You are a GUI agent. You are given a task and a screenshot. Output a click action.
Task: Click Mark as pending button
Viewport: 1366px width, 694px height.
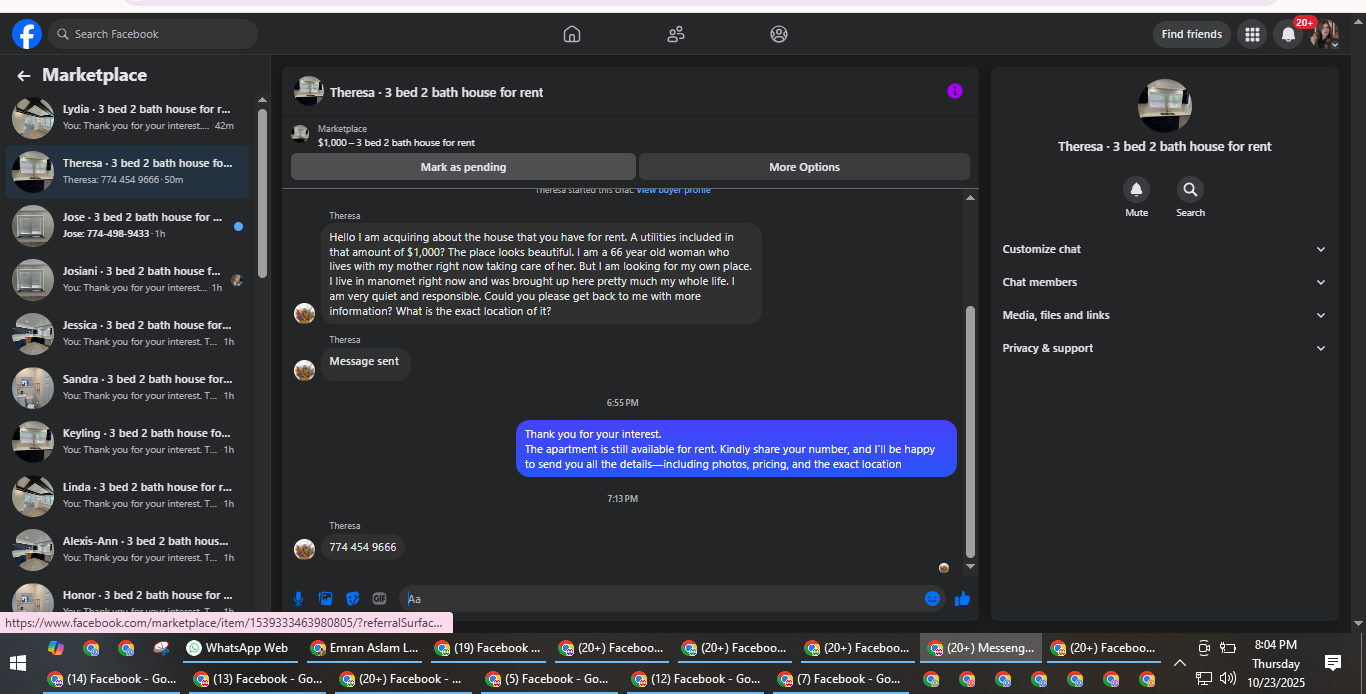[x=463, y=167]
